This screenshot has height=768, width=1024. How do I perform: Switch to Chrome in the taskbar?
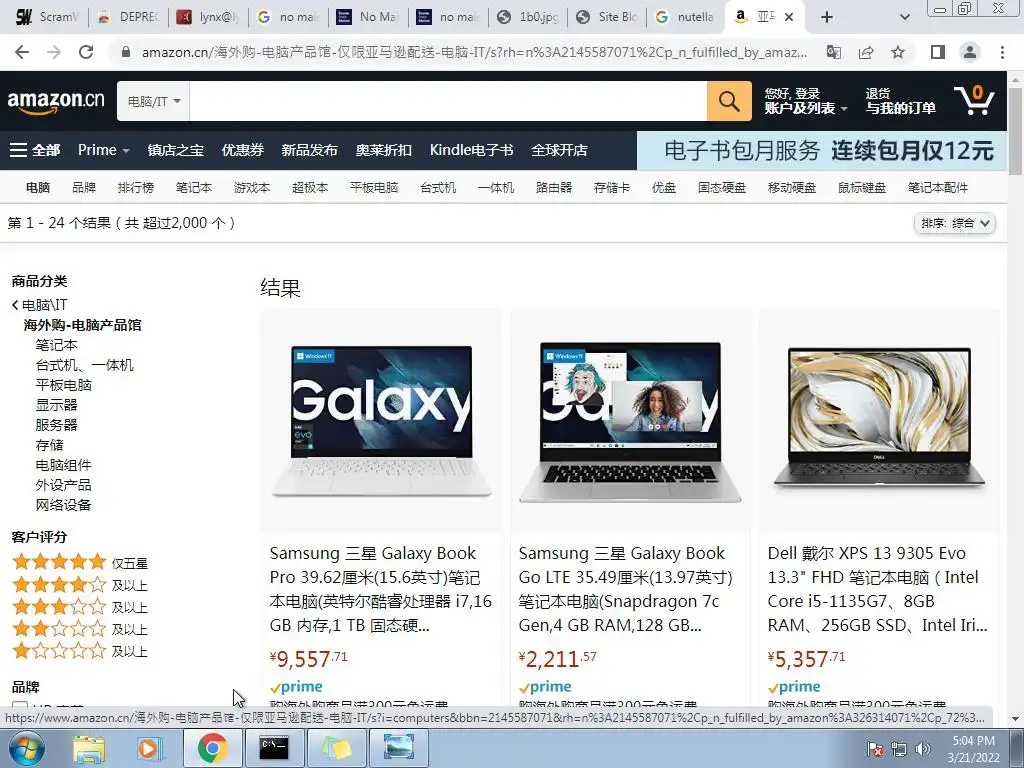pos(212,748)
